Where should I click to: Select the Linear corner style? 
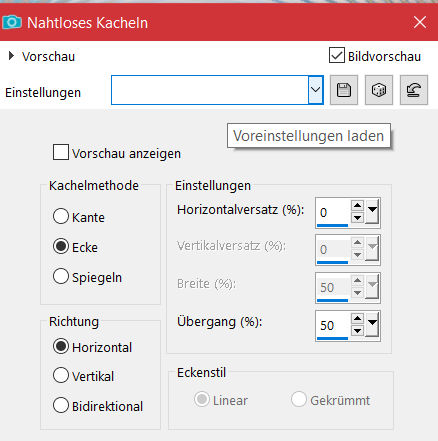(202, 399)
